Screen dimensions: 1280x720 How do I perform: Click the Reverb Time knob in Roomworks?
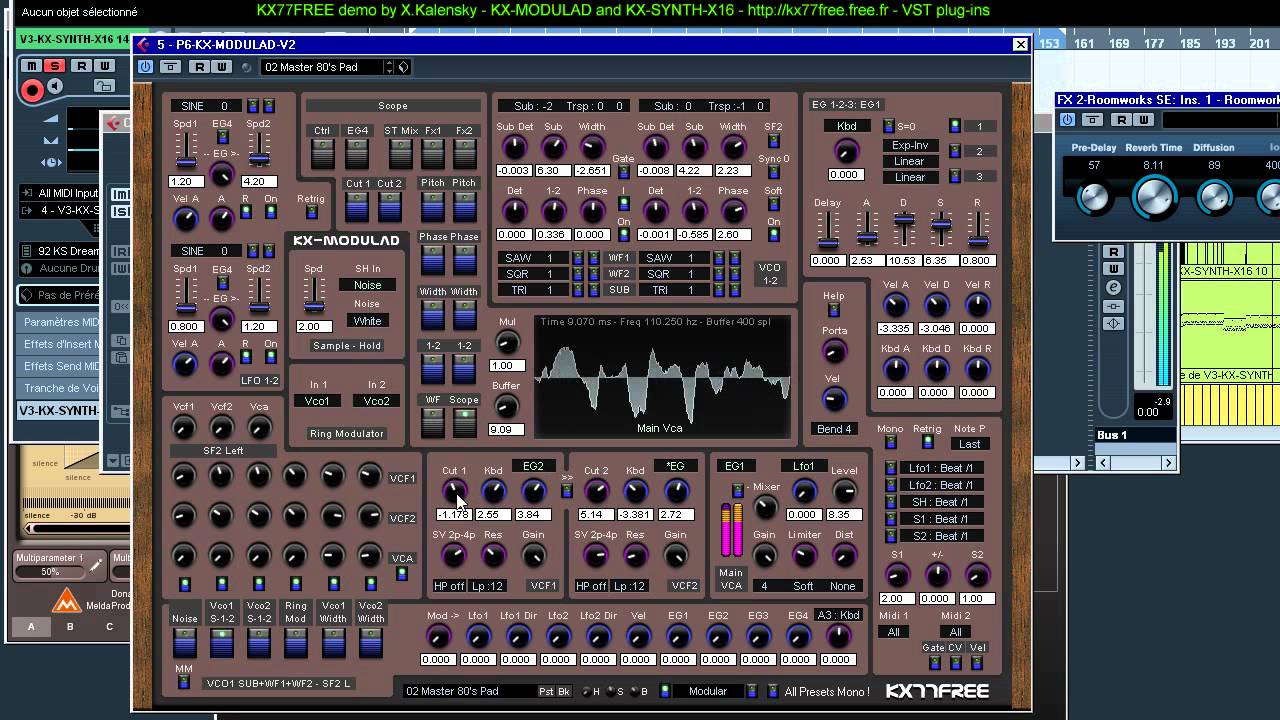[1153, 196]
